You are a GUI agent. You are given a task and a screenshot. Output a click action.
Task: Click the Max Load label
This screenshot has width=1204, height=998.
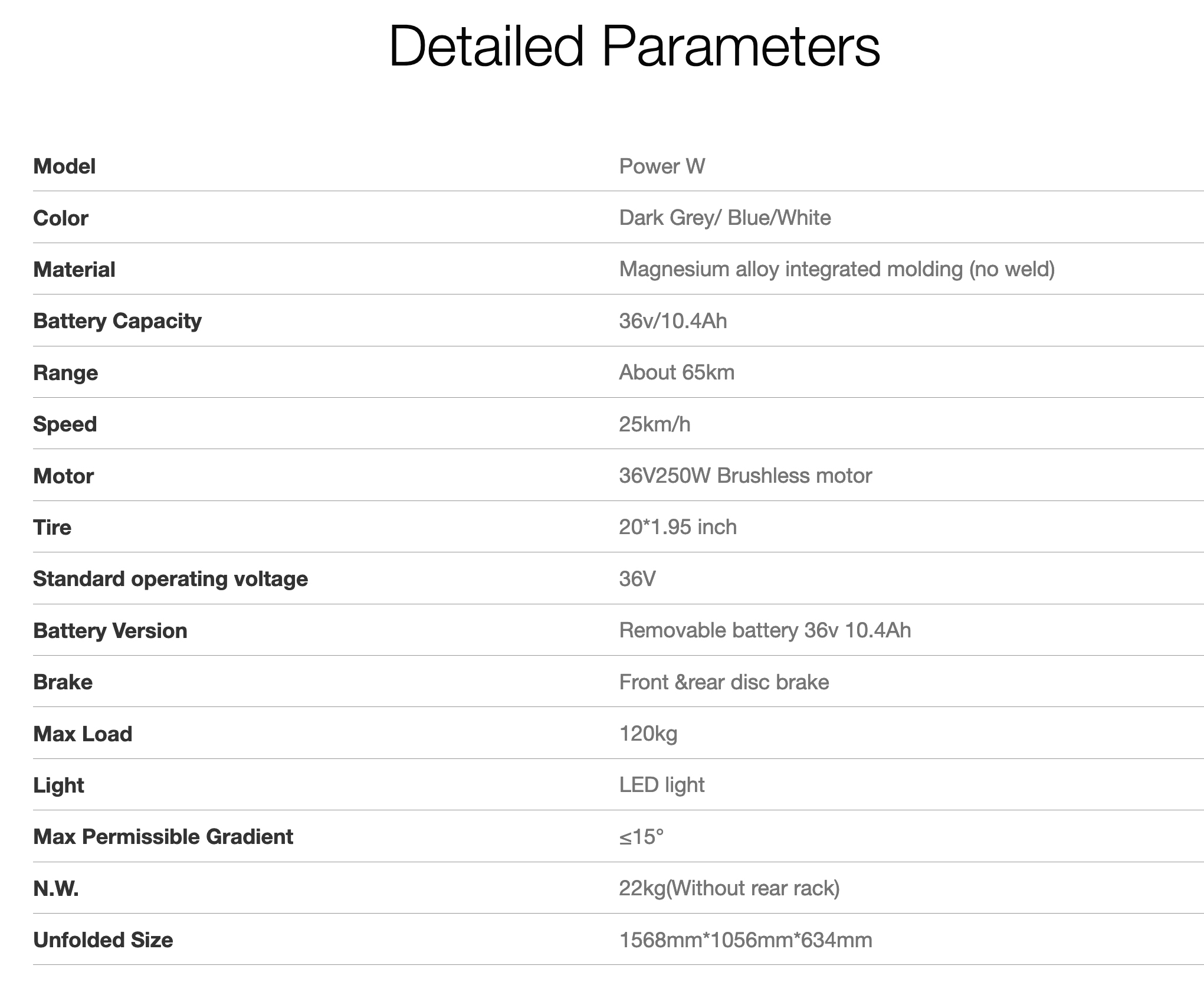tap(83, 734)
